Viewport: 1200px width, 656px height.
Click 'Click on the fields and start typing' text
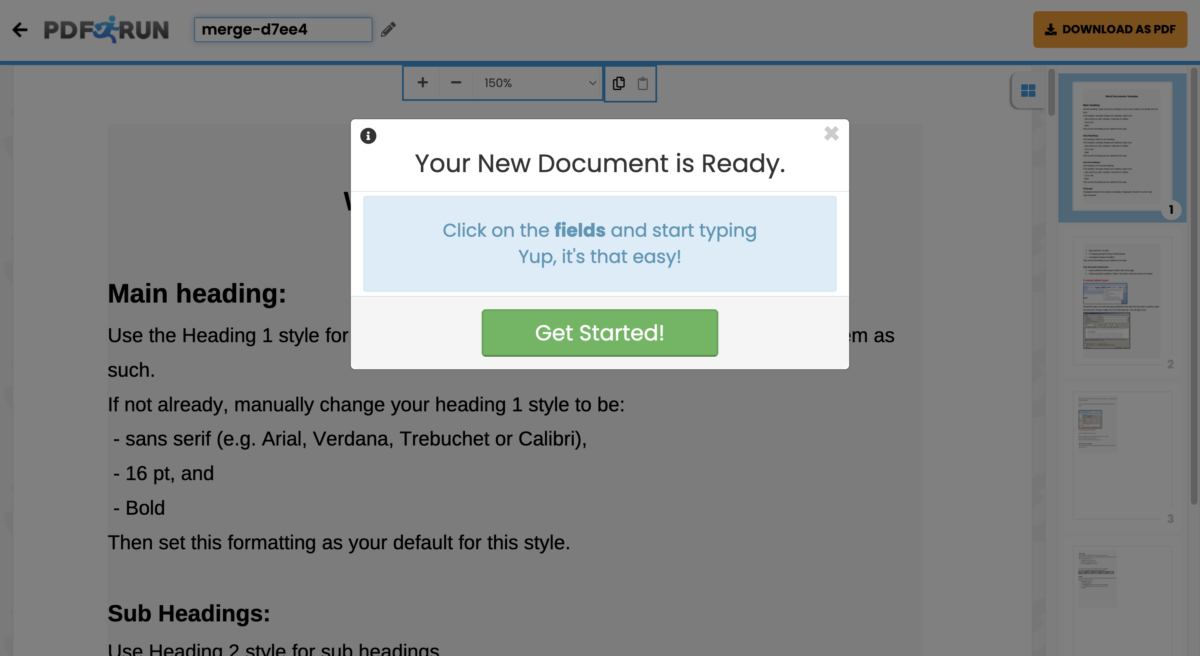tap(600, 231)
